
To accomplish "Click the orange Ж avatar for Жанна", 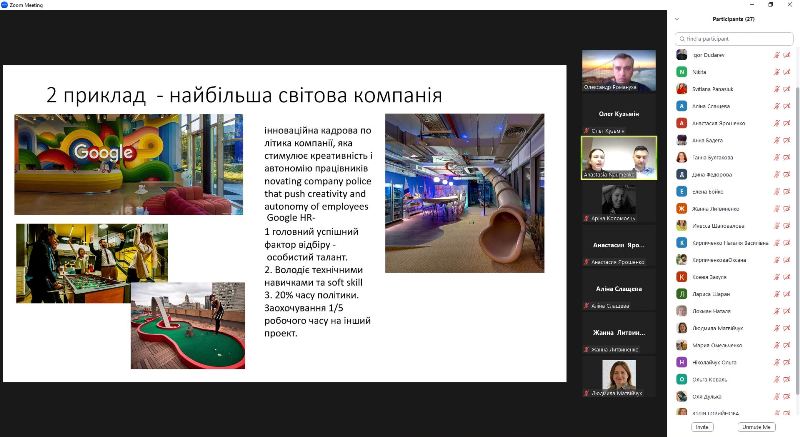I will [x=682, y=208].
